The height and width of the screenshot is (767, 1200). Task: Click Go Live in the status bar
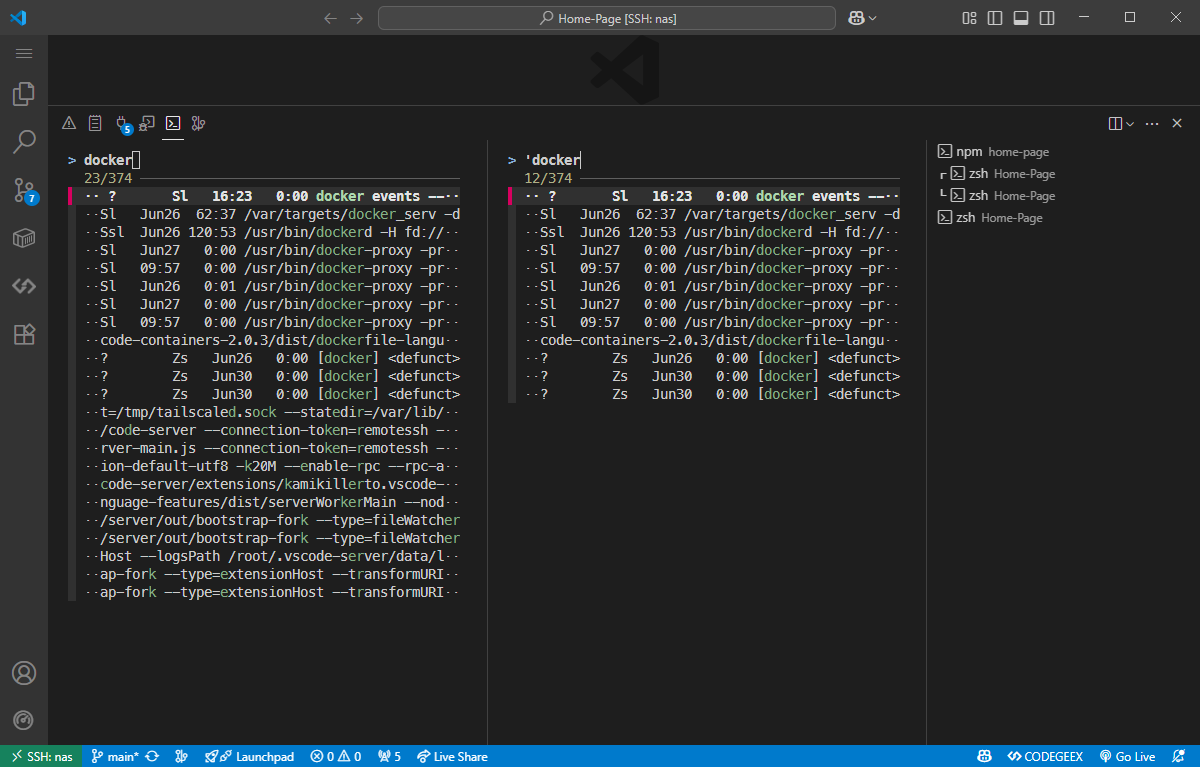1128,756
